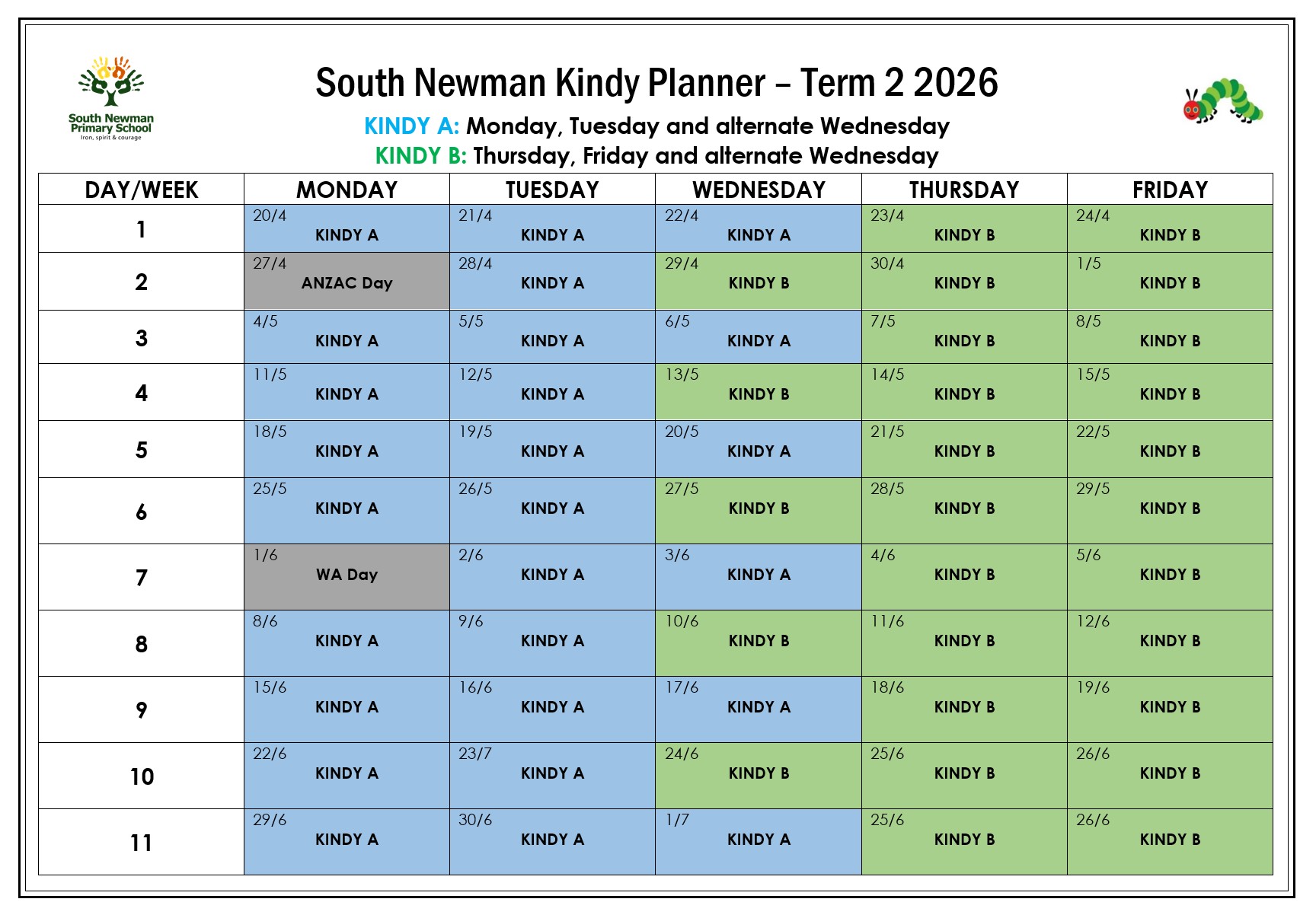
Task: Click the 5/6 Friday Kindy B cell
Action: [x=1170, y=576]
